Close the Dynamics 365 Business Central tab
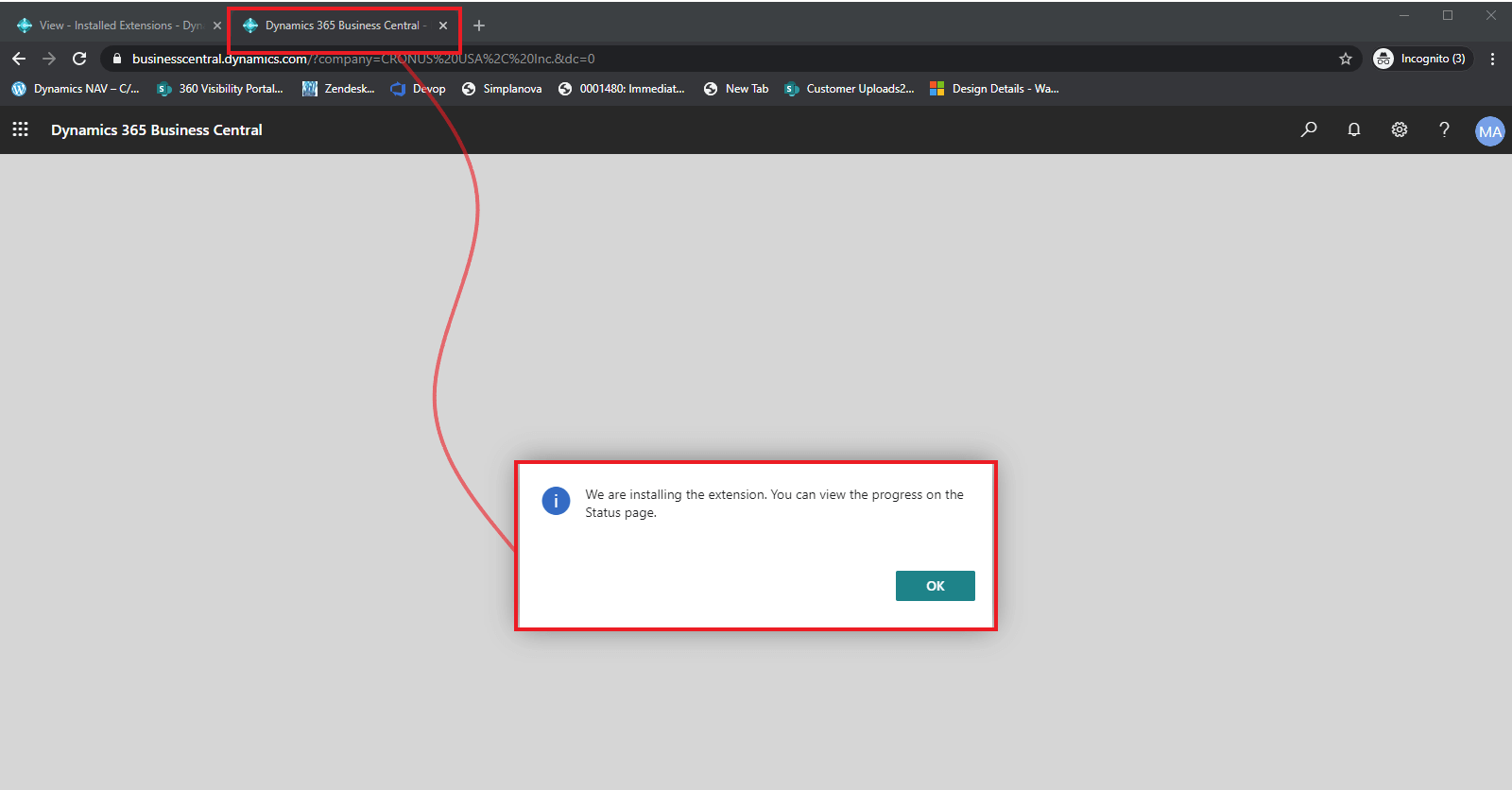 443,26
